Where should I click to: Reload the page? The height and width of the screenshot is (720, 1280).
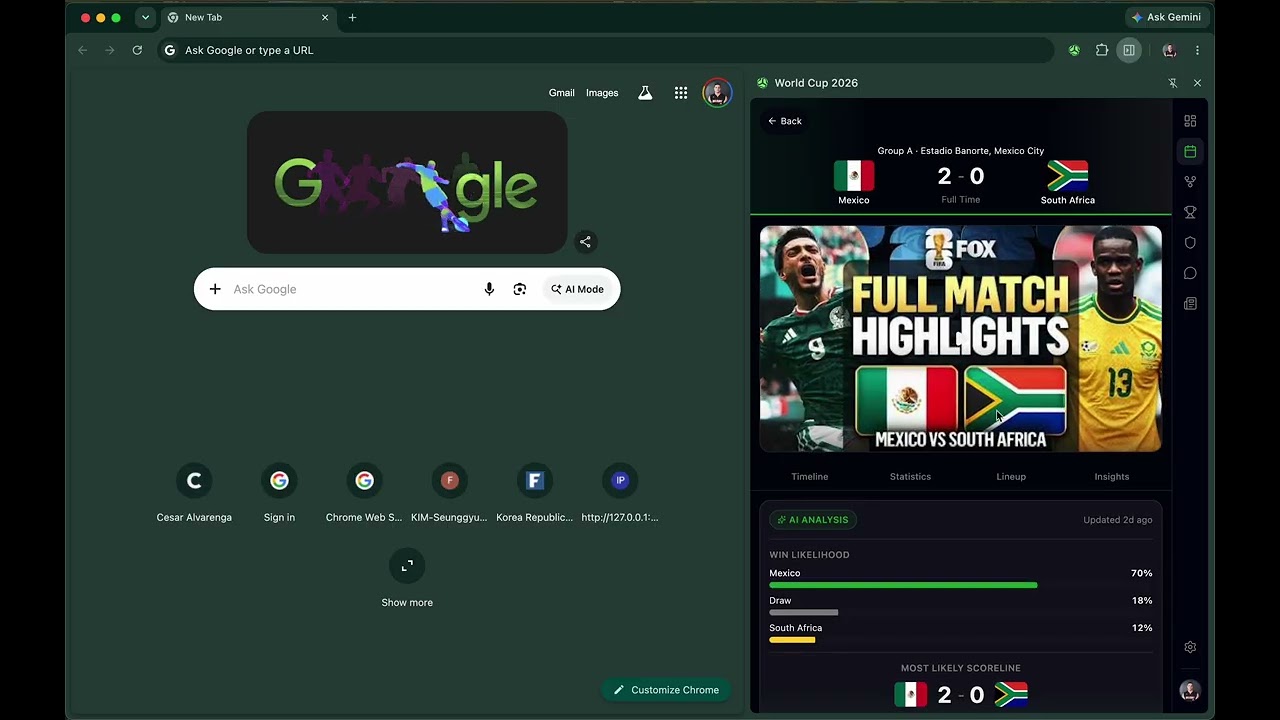(137, 50)
